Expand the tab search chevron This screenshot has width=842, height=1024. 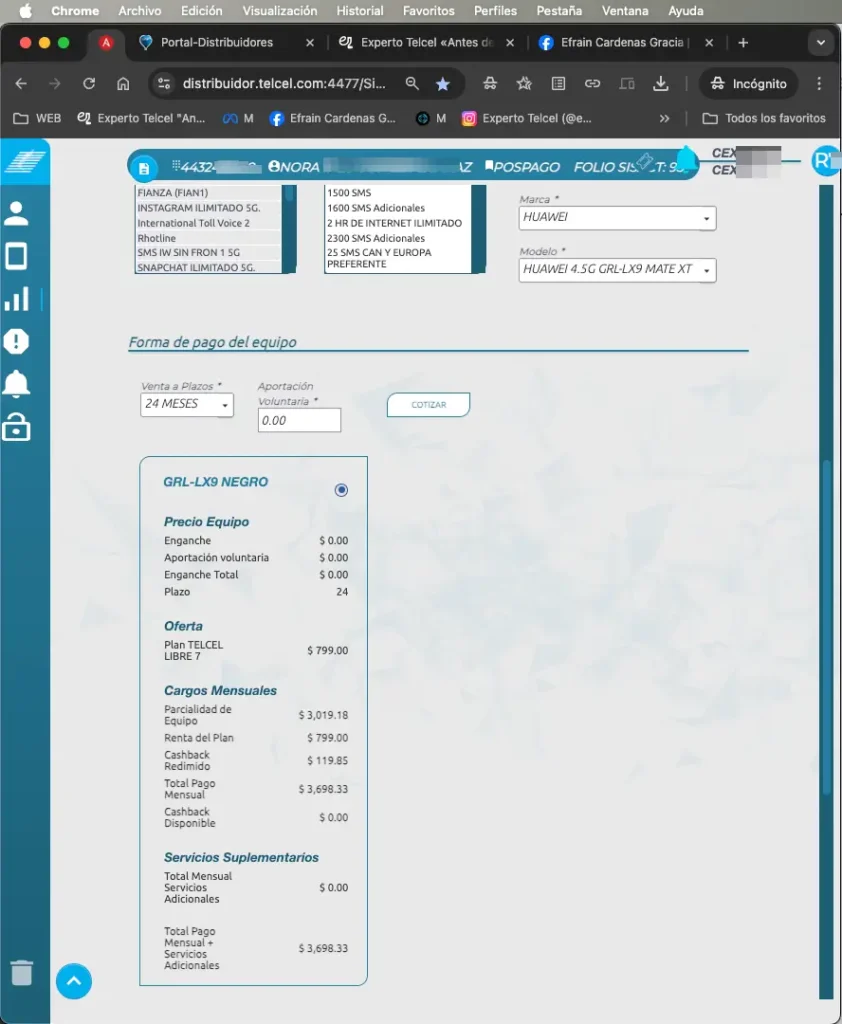coord(820,42)
